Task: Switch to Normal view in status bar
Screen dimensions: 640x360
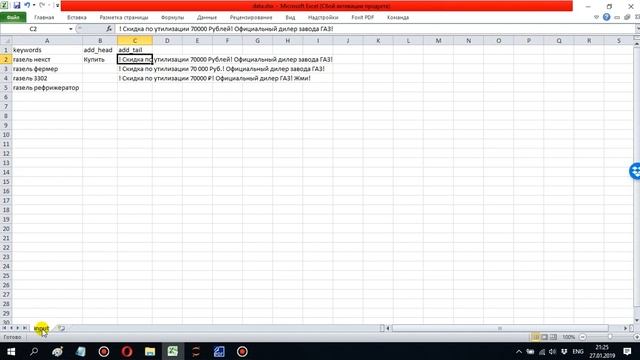Action: pos(536,337)
